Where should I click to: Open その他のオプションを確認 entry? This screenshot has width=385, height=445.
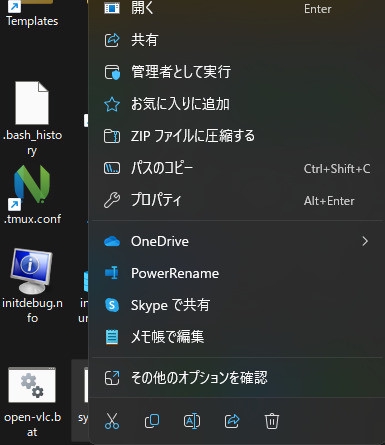[x=237, y=378]
